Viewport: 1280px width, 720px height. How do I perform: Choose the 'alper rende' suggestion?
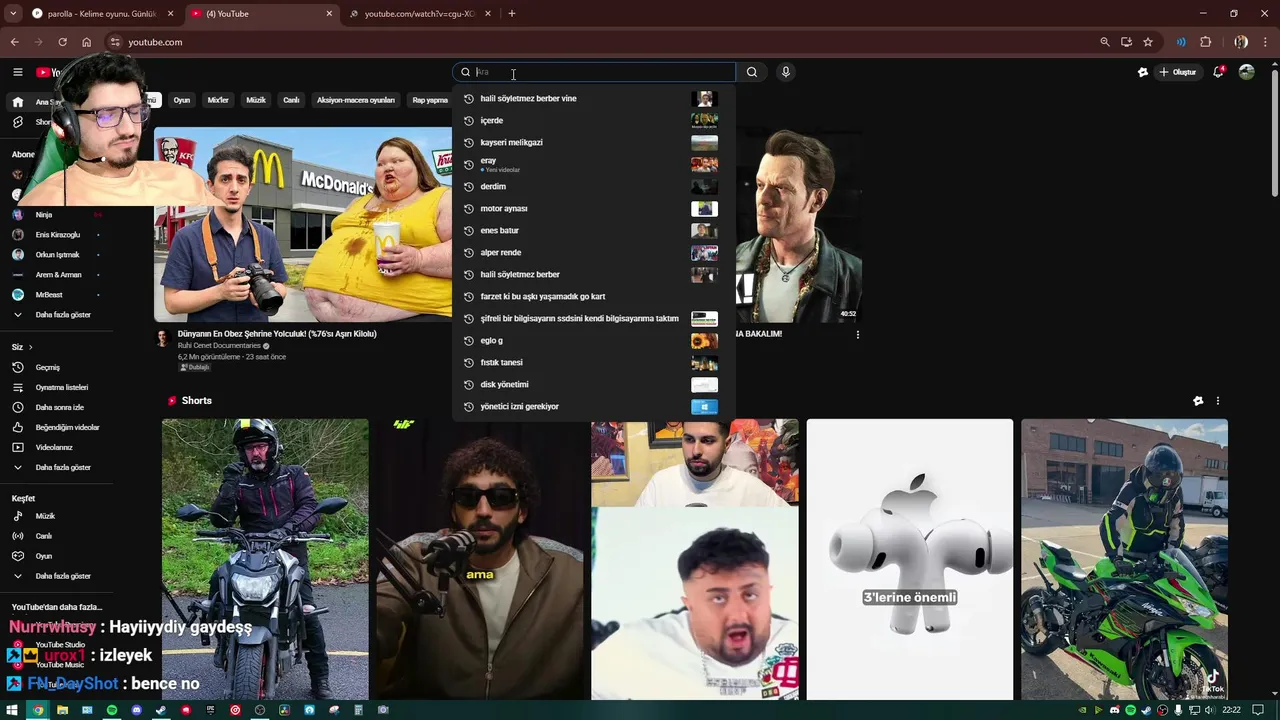click(593, 253)
